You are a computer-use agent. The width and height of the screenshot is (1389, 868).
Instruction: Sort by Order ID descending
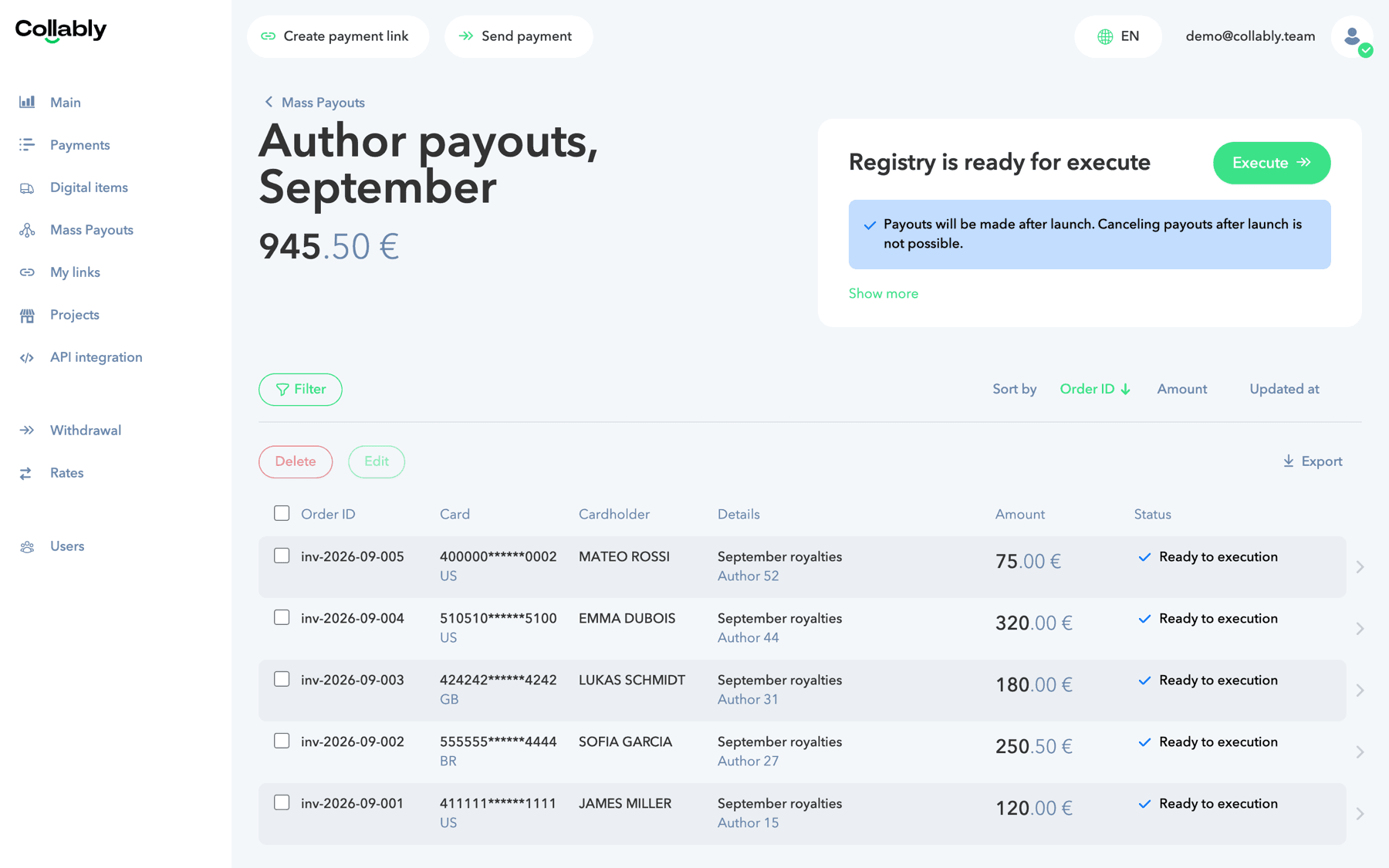click(1095, 389)
